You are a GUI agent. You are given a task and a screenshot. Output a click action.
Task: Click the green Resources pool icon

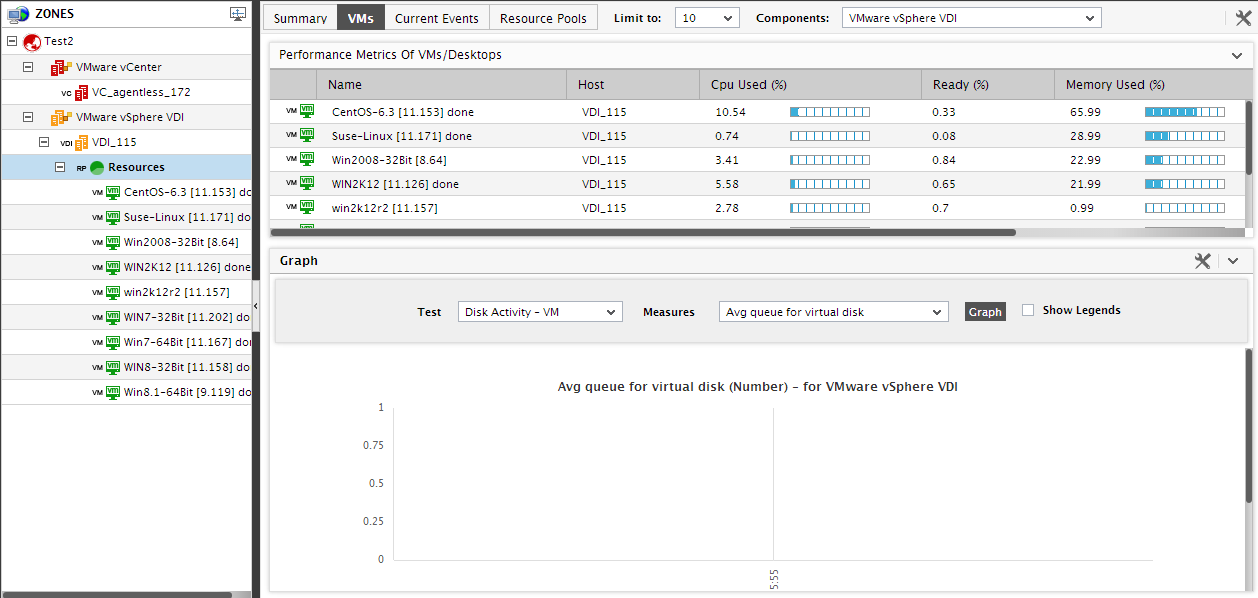[97, 167]
